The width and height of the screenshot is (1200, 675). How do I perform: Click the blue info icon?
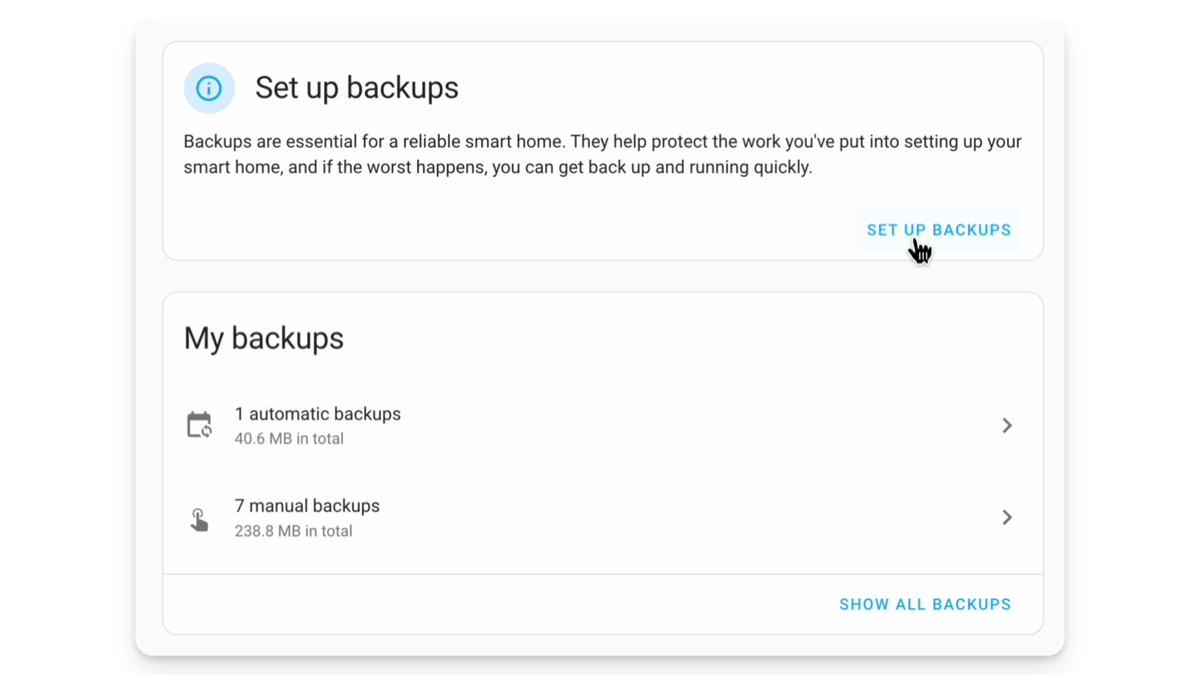[209, 88]
